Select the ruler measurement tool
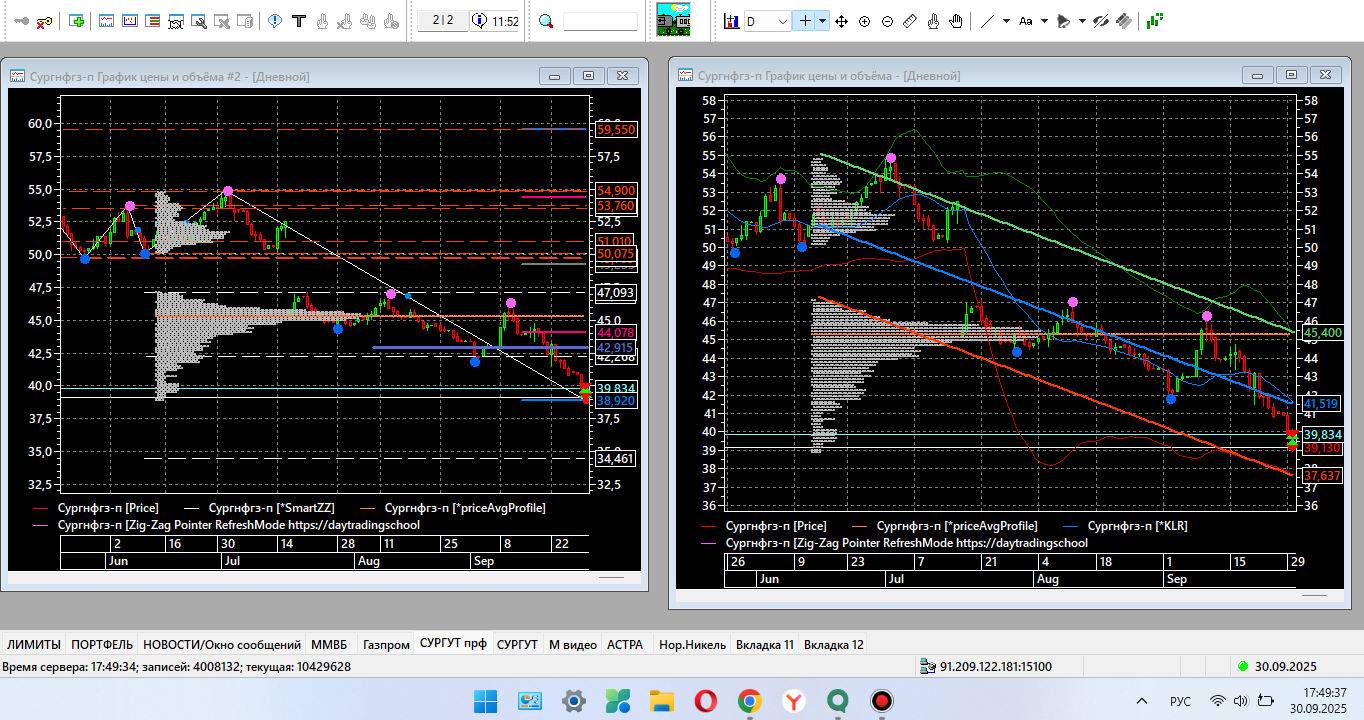The image size is (1364, 720). click(910, 21)
